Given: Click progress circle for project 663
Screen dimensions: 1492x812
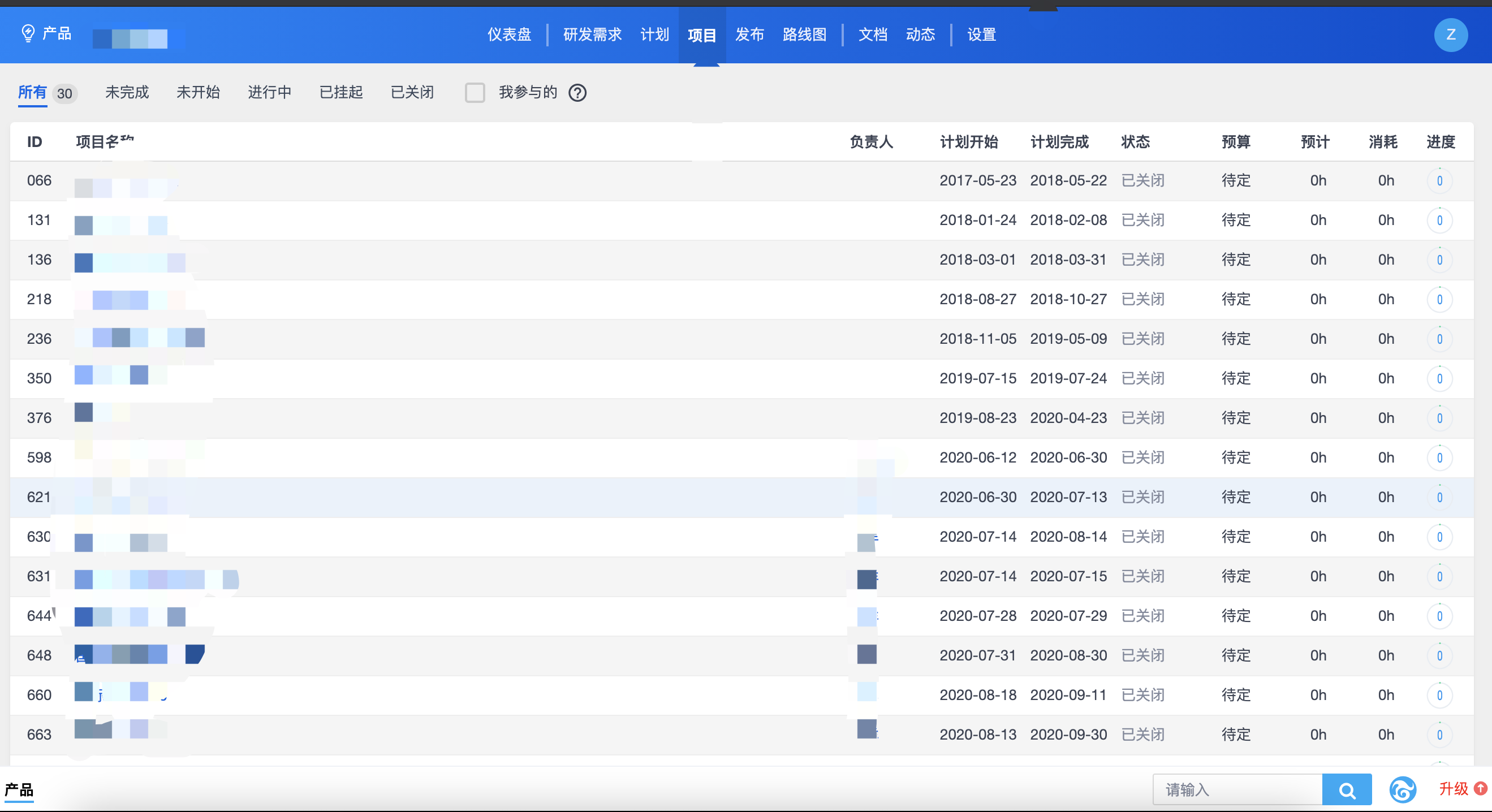Looking at the screenshot, I should tap(1439, 735).
